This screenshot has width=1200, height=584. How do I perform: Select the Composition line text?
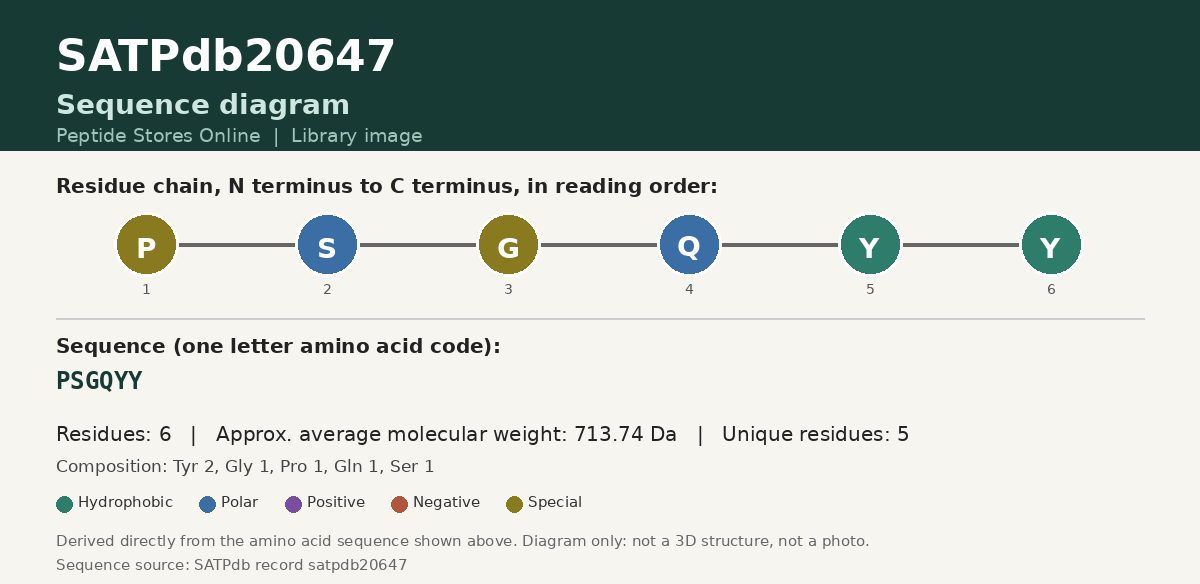pos(245,467)
